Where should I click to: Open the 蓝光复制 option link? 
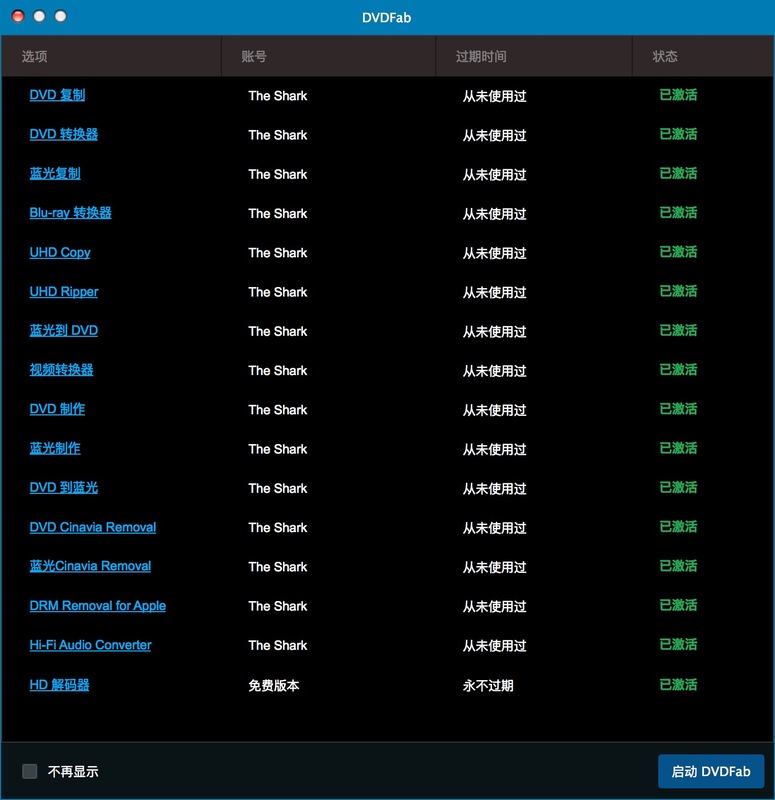click(55, 173)
